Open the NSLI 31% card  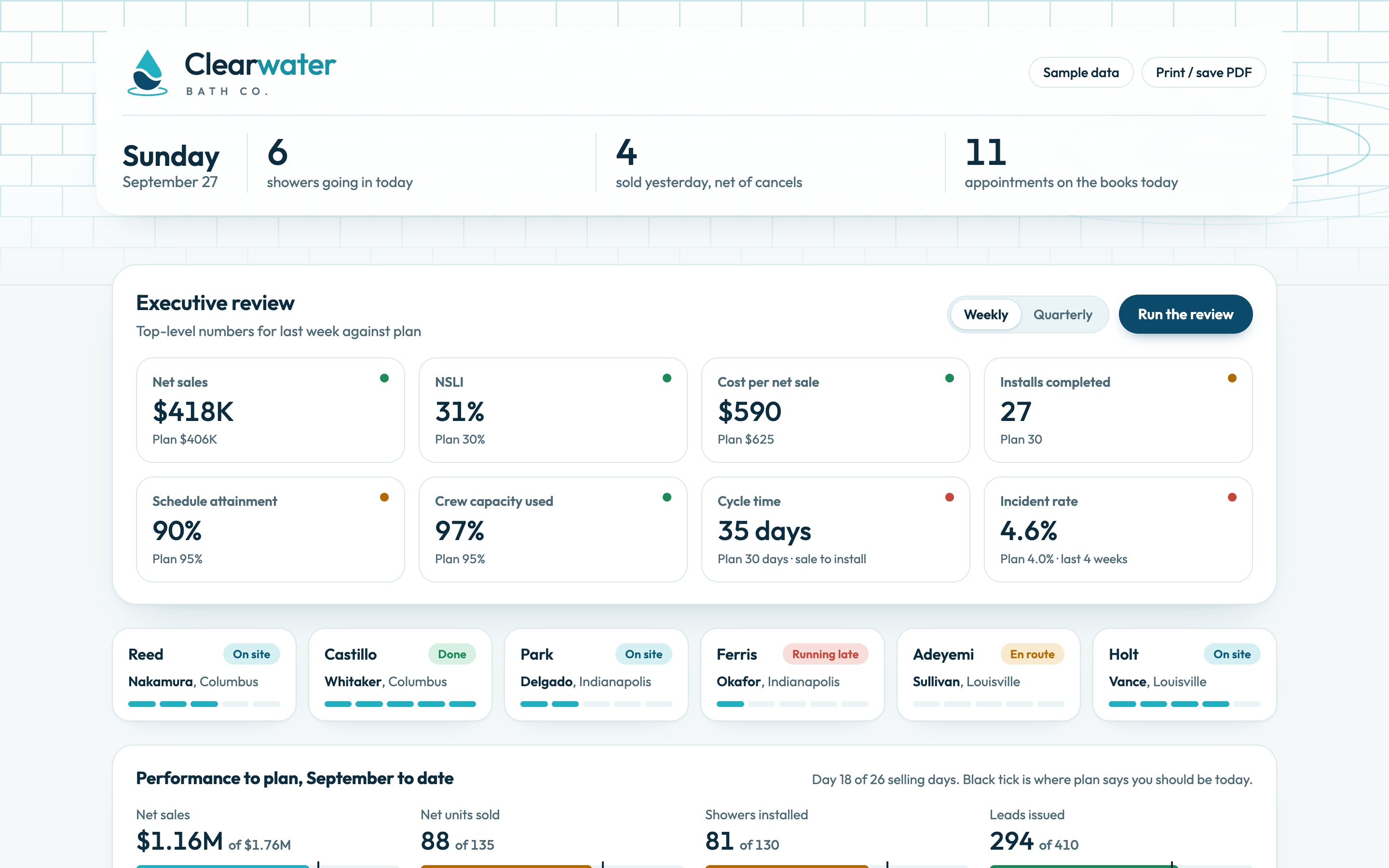553,410
